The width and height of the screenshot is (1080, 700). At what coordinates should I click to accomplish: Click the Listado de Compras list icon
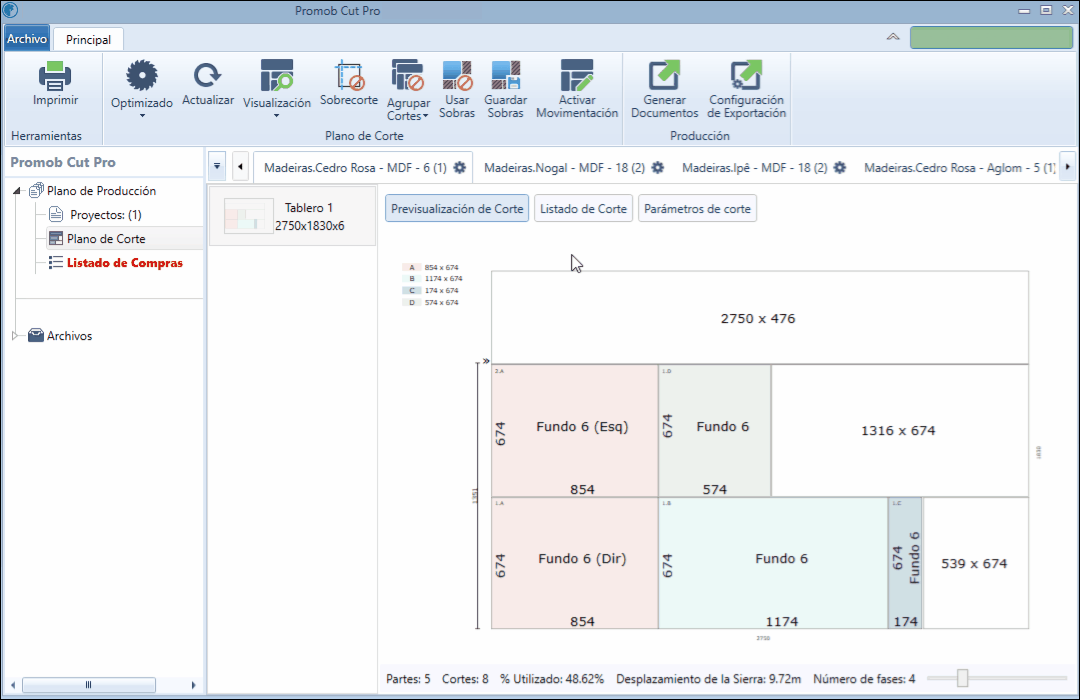[x=56, y=262]
